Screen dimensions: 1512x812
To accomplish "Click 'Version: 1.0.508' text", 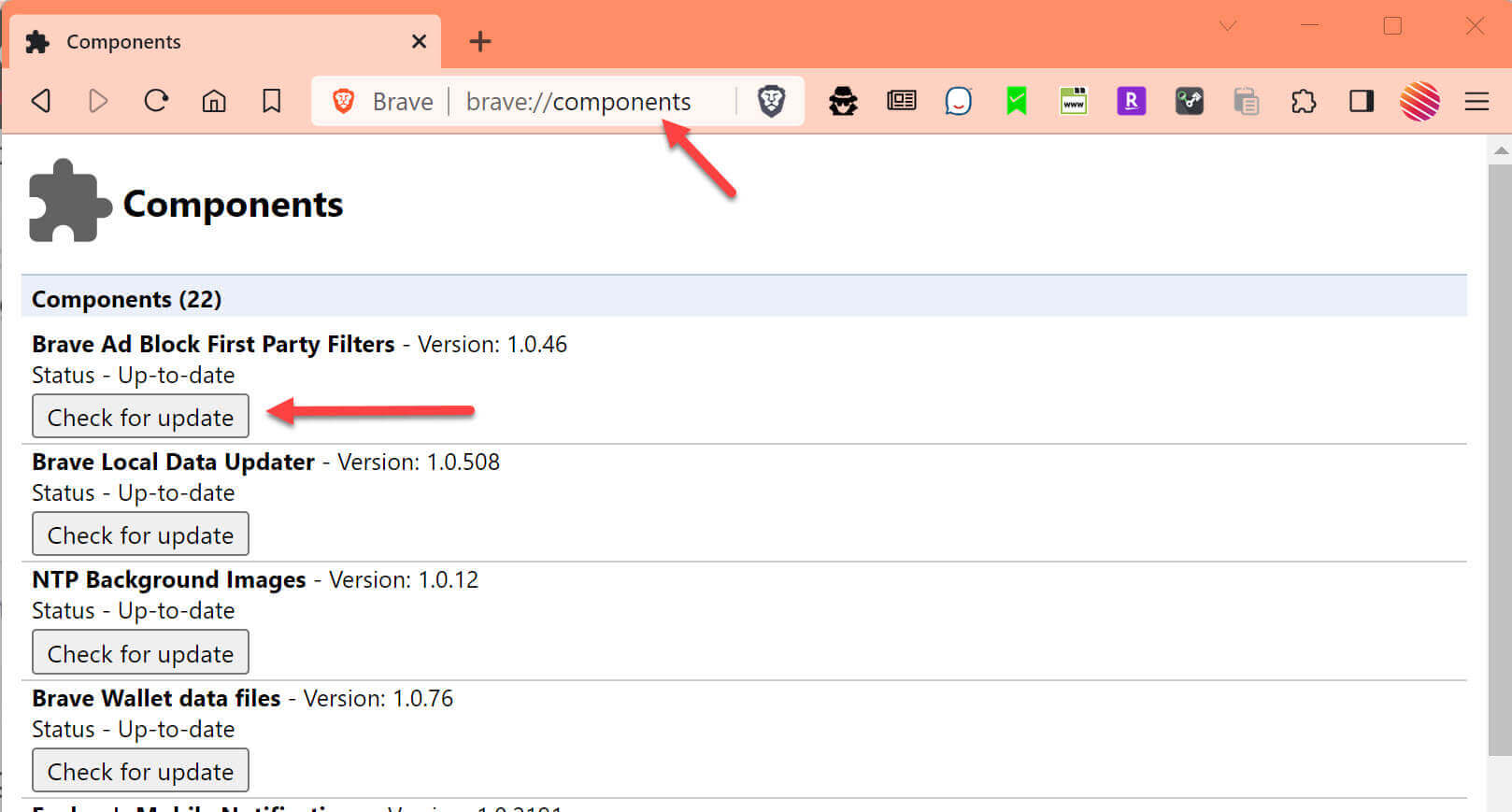I will point(419,462).
